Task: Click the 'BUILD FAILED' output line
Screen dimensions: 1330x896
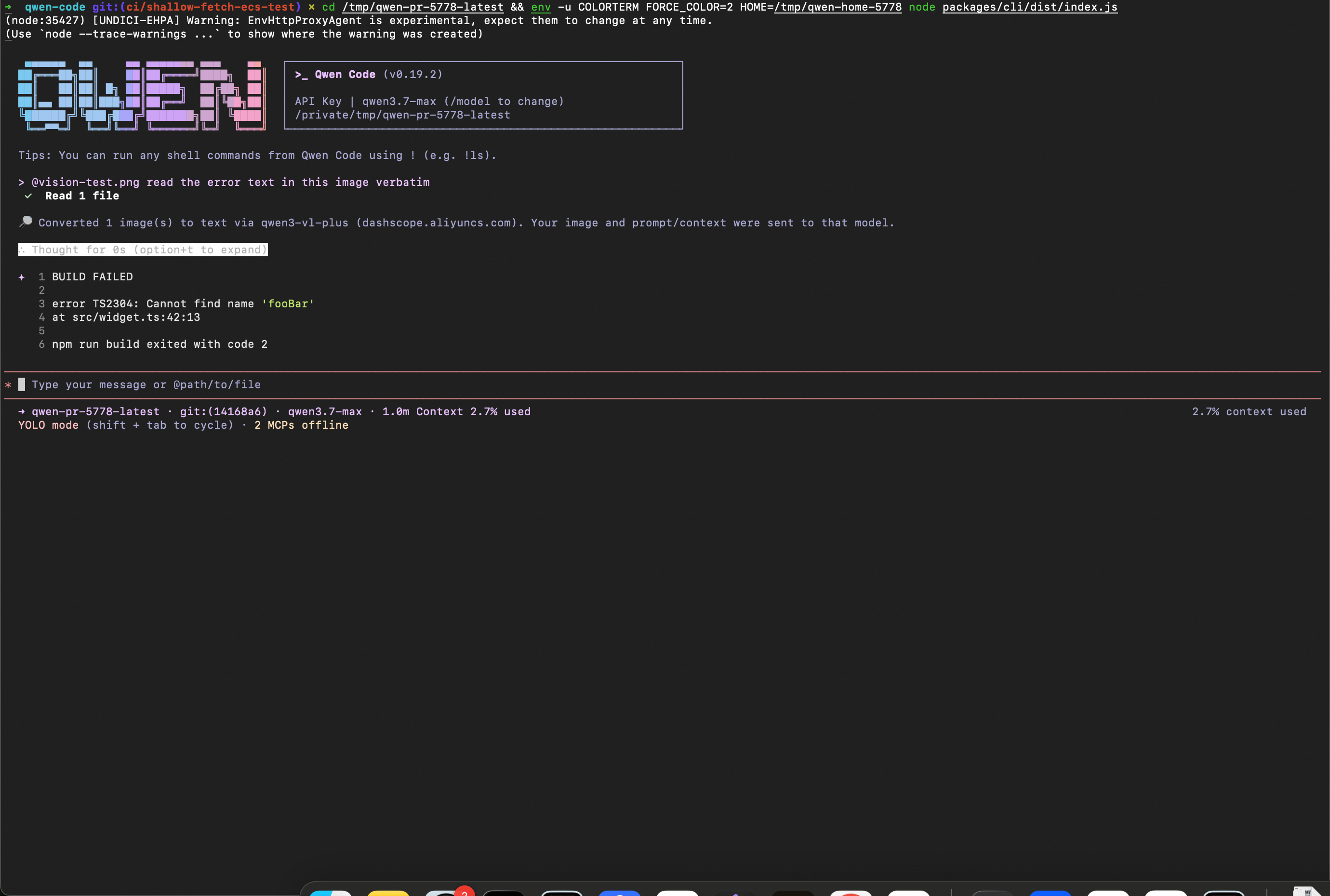Action: (x=93, y=277)
